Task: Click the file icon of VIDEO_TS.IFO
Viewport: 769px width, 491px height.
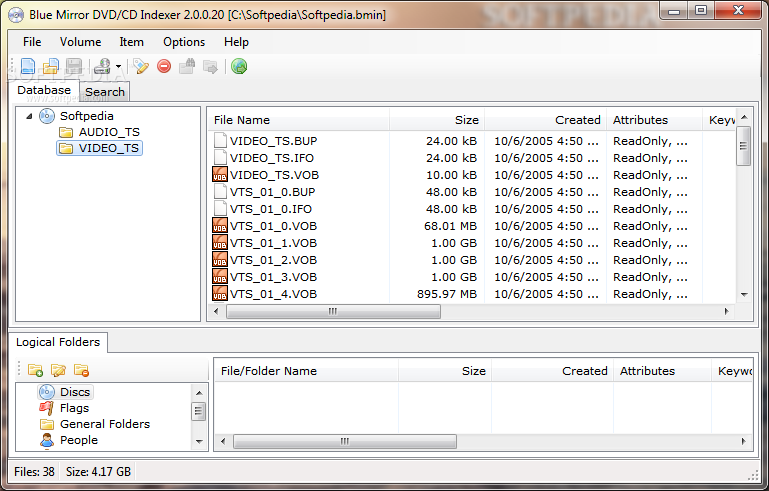Action: 220,157
